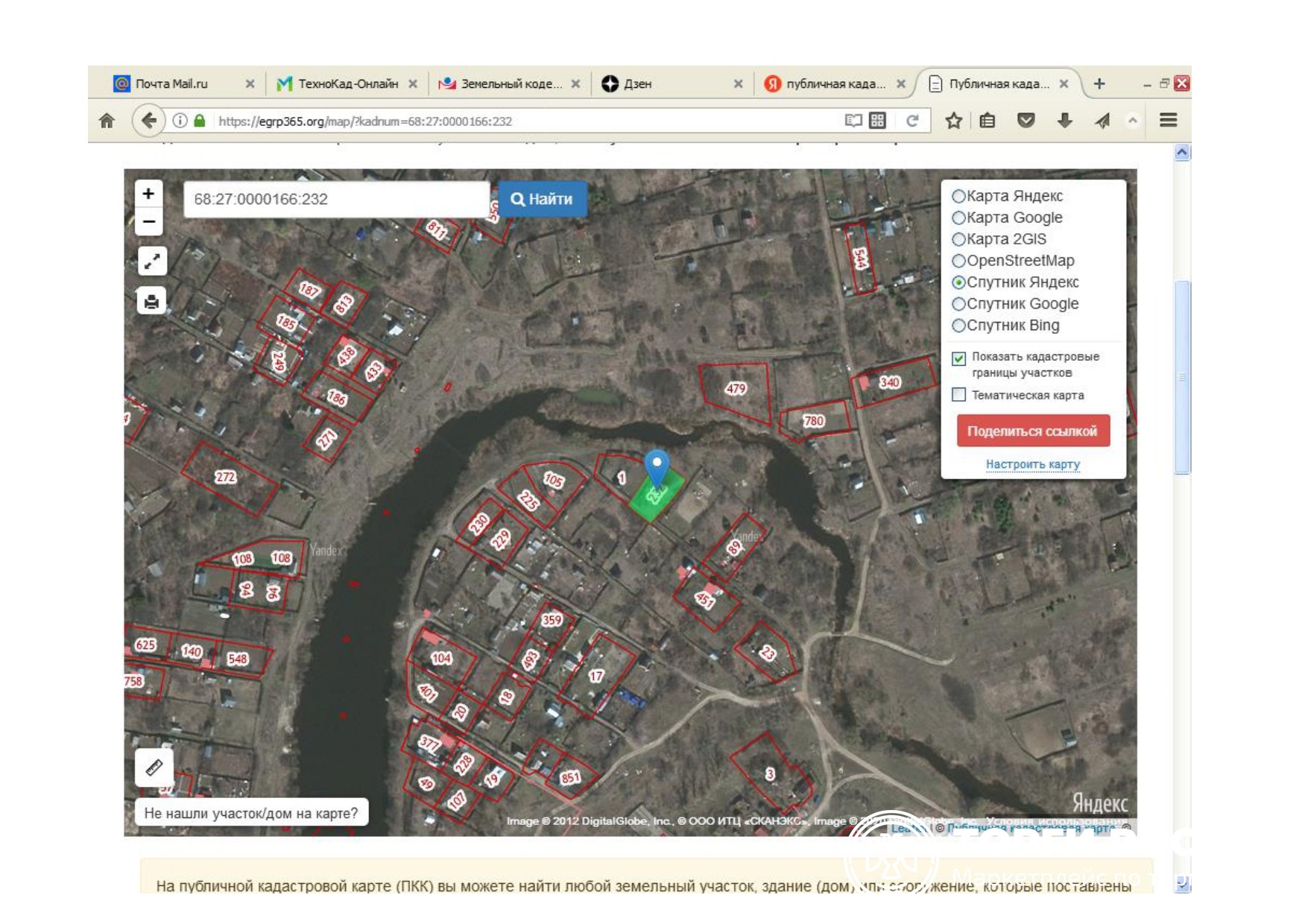1308x924 pixels.
Task: Click Не нашли участок/дом на карте button
Action: 251,813
